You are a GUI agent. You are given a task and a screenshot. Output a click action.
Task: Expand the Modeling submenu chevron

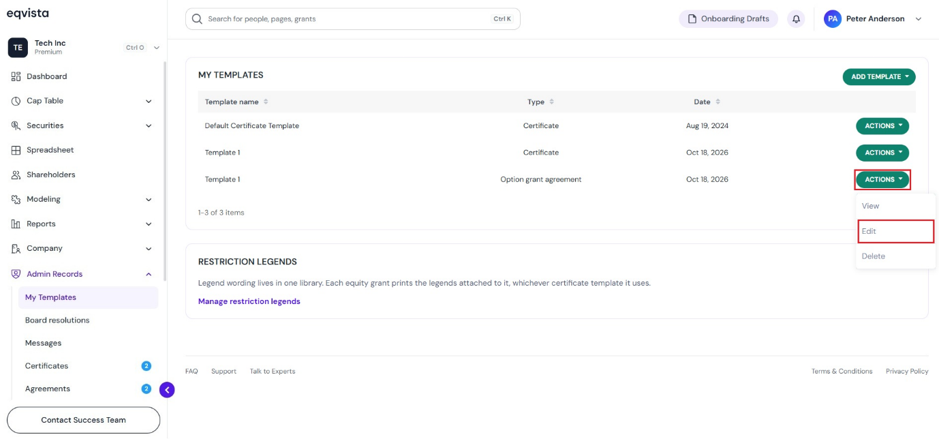pyautogui.click(x=149, y=199)
